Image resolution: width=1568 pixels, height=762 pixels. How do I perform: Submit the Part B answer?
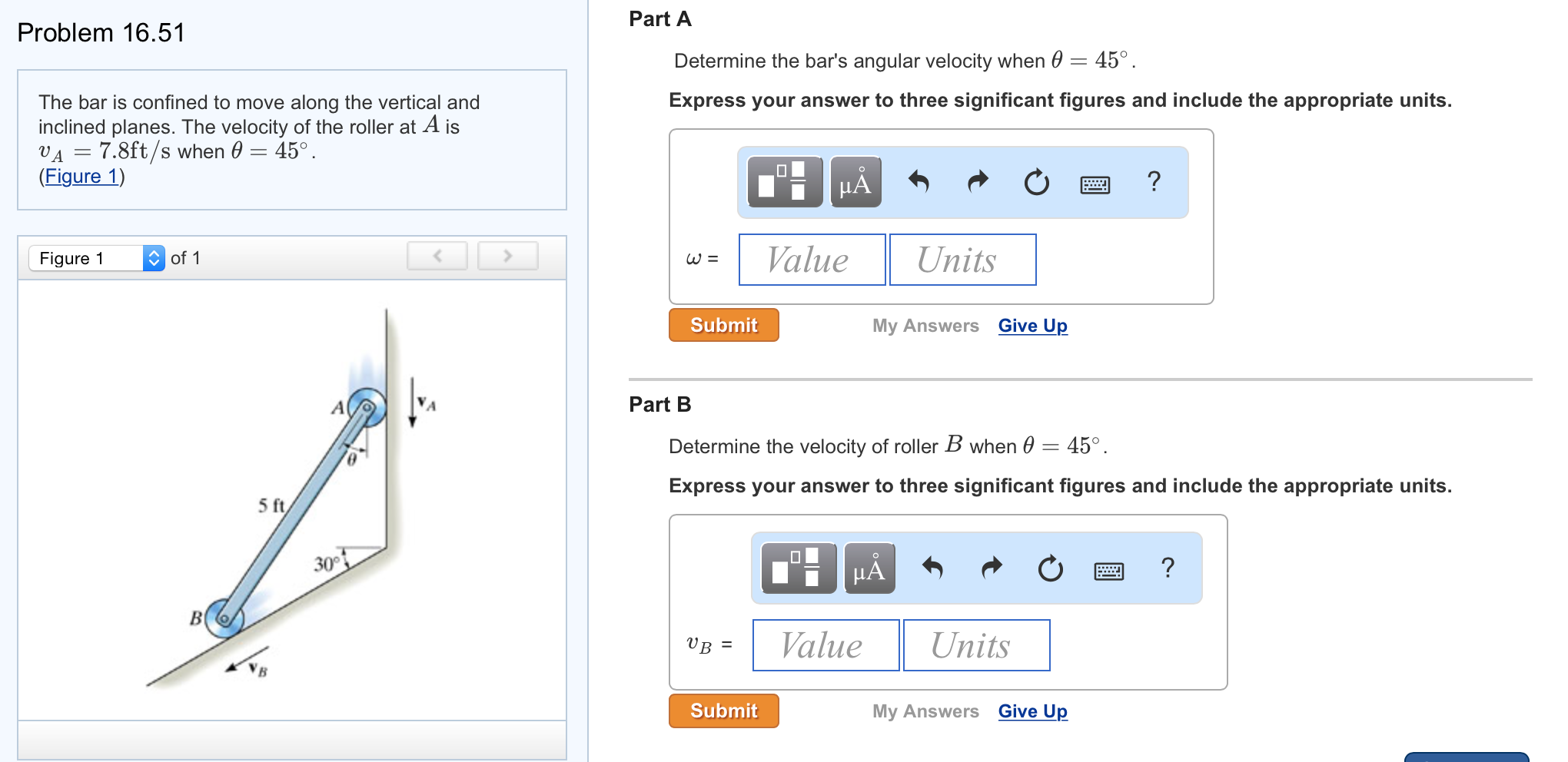pos(723,711)
